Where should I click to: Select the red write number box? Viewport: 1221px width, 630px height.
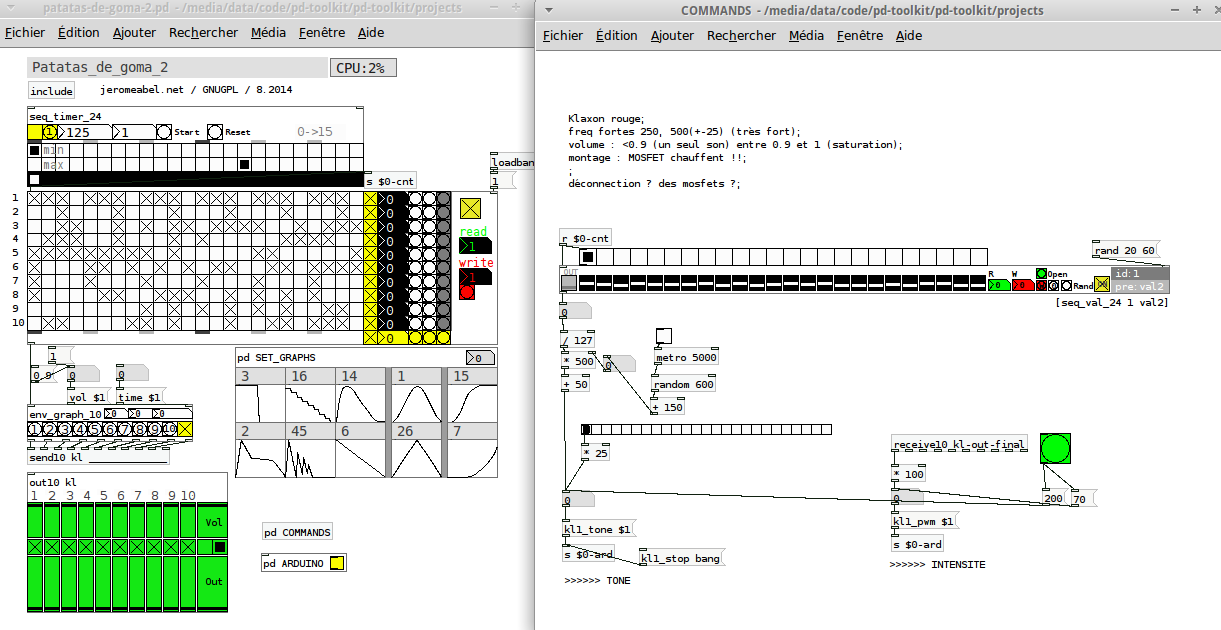coord(475,277)
